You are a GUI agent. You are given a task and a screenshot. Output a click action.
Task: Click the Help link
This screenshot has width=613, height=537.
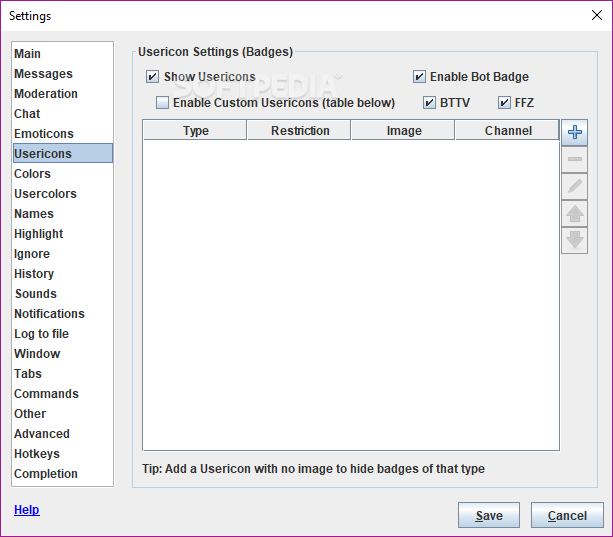[x=27, y=510]
